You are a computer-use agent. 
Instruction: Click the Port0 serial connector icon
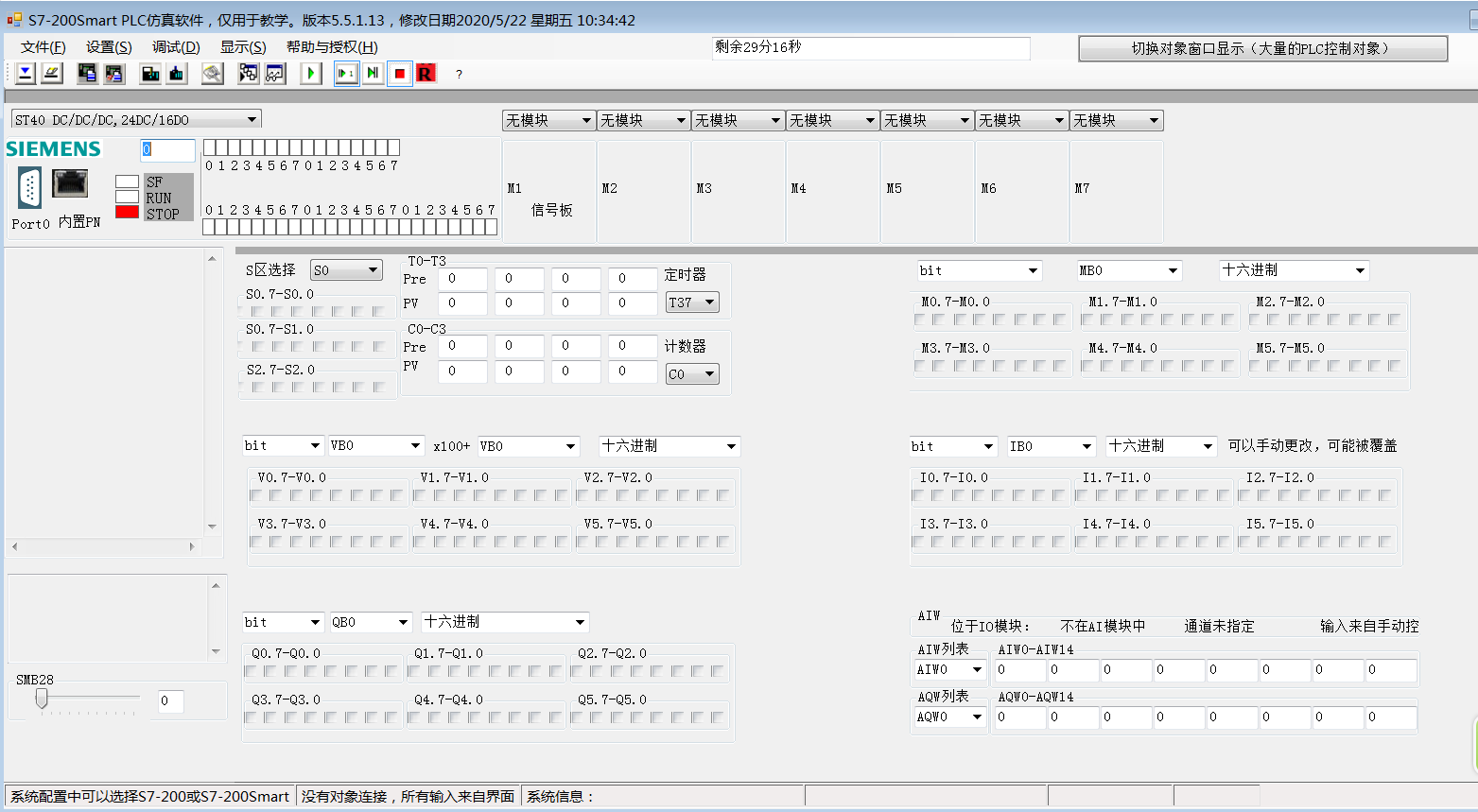(x=29, y=188)
